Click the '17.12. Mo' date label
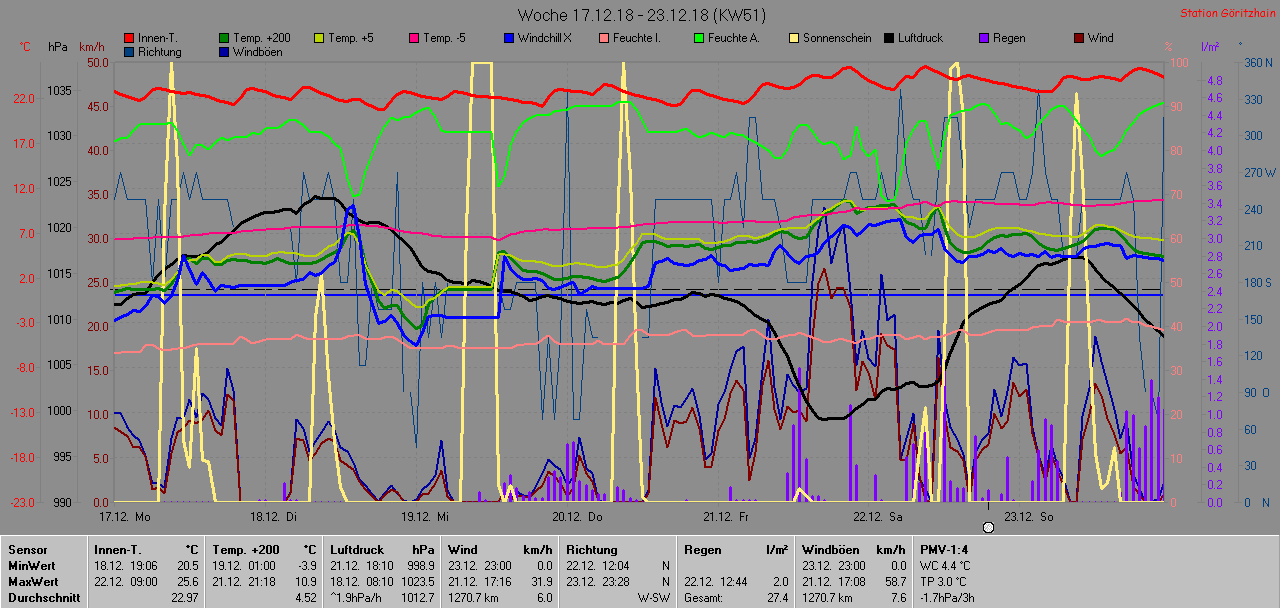 tap(125, 517)
